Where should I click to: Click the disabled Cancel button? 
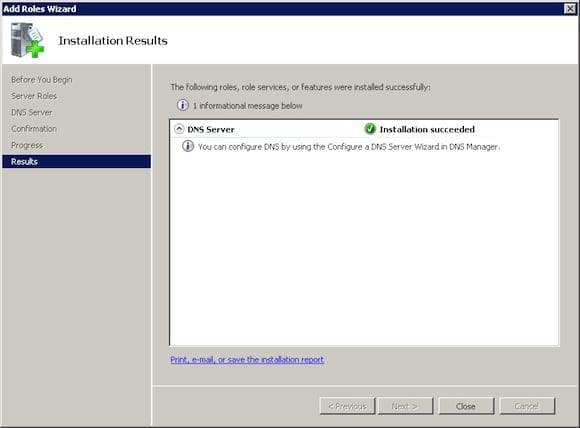click(x=527, y=406)
